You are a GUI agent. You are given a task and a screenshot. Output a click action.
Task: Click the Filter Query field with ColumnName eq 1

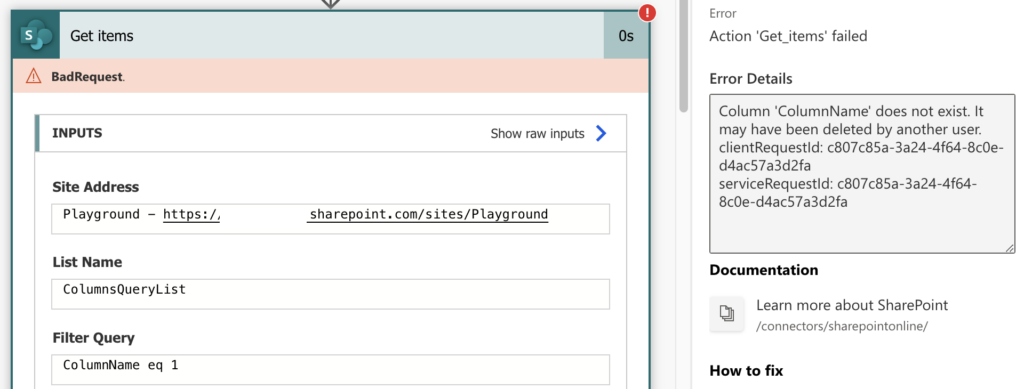tap(330, 369)
